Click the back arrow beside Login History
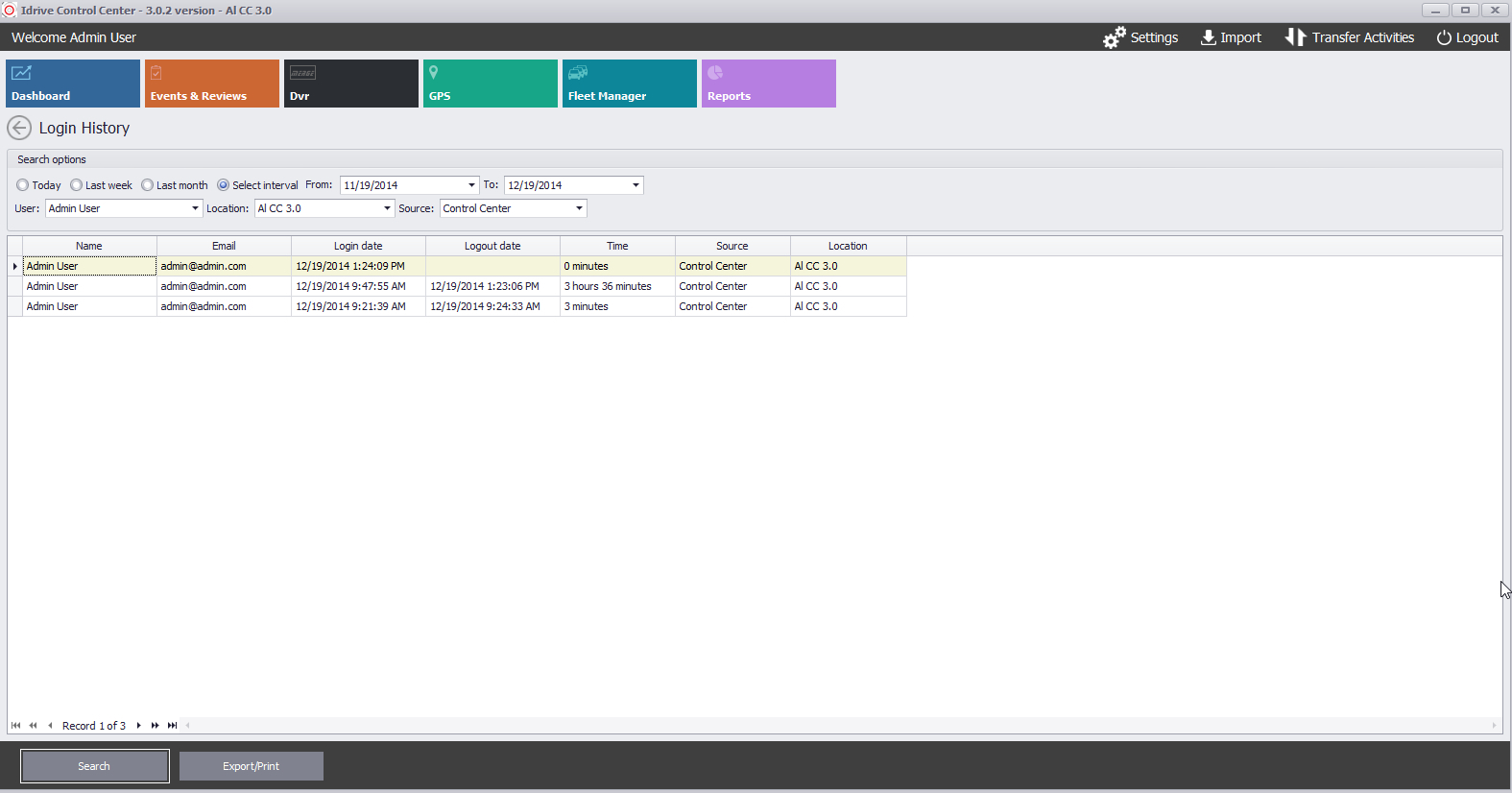Screen dimensions: 1512x793 tap(19, 128)
